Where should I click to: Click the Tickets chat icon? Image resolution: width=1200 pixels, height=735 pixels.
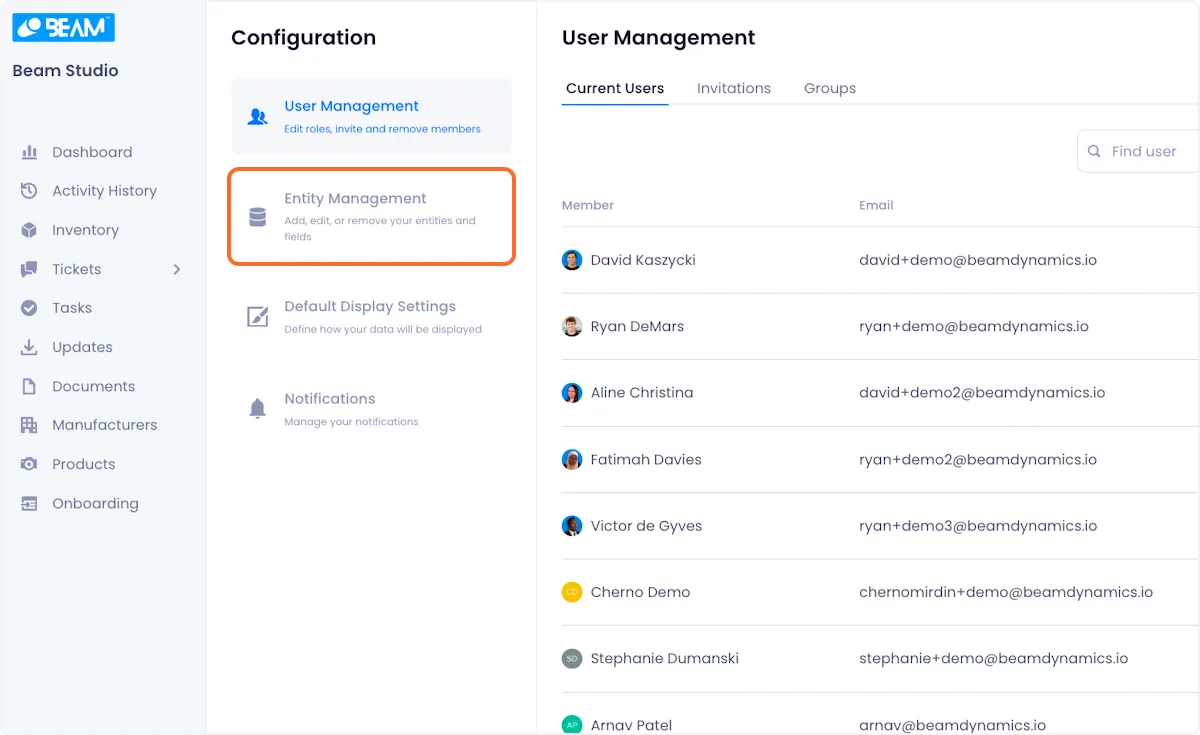click(29, 269)
